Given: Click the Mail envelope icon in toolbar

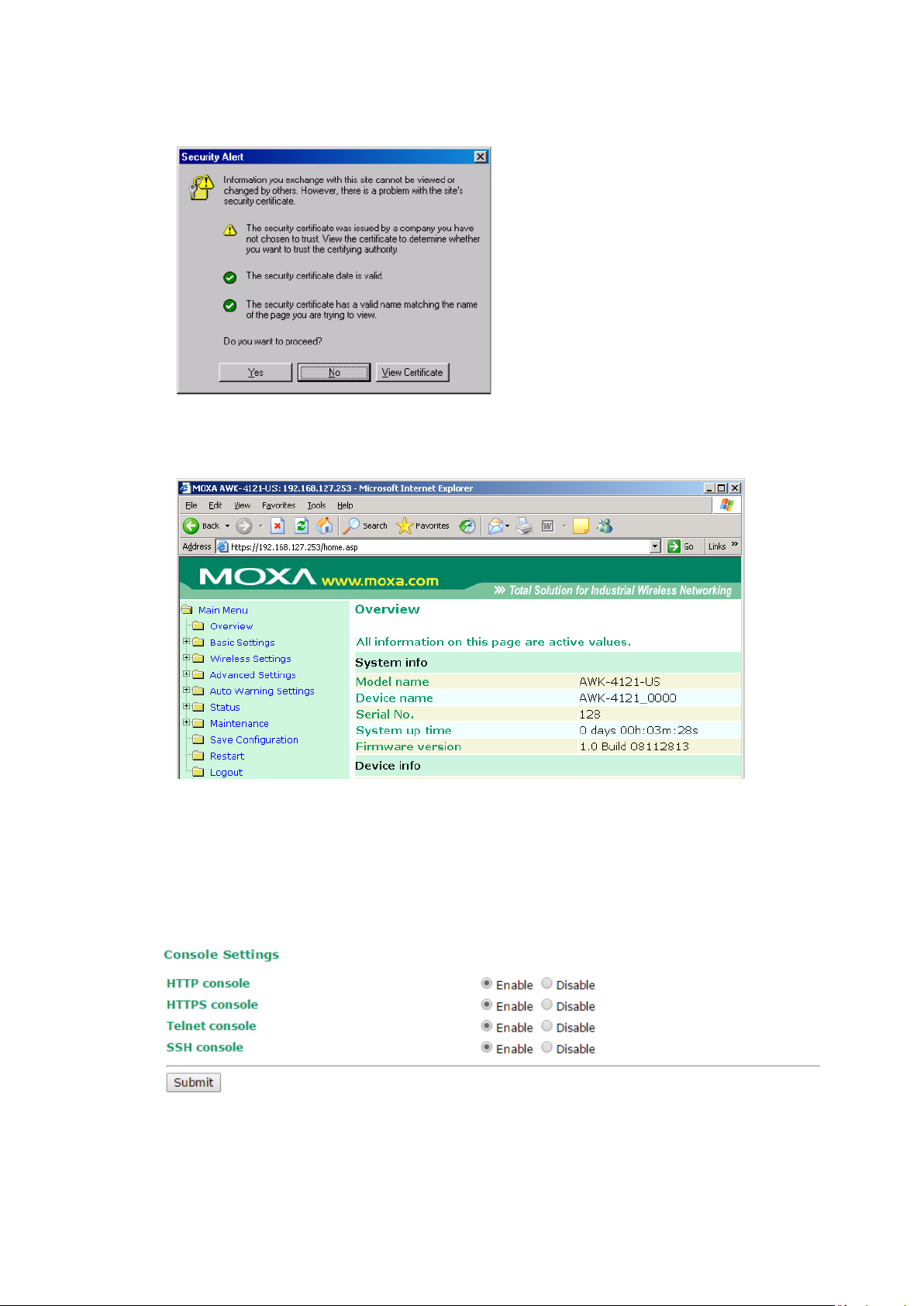Looking at the screenshot, I should pyautogui.click(x=495, y=526).
